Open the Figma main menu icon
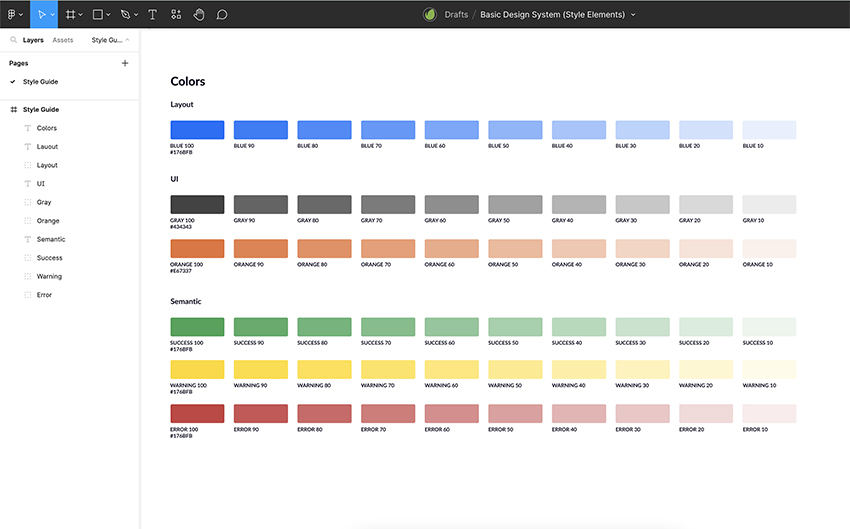Screen dimensions: 850x529 pos(11,15)
